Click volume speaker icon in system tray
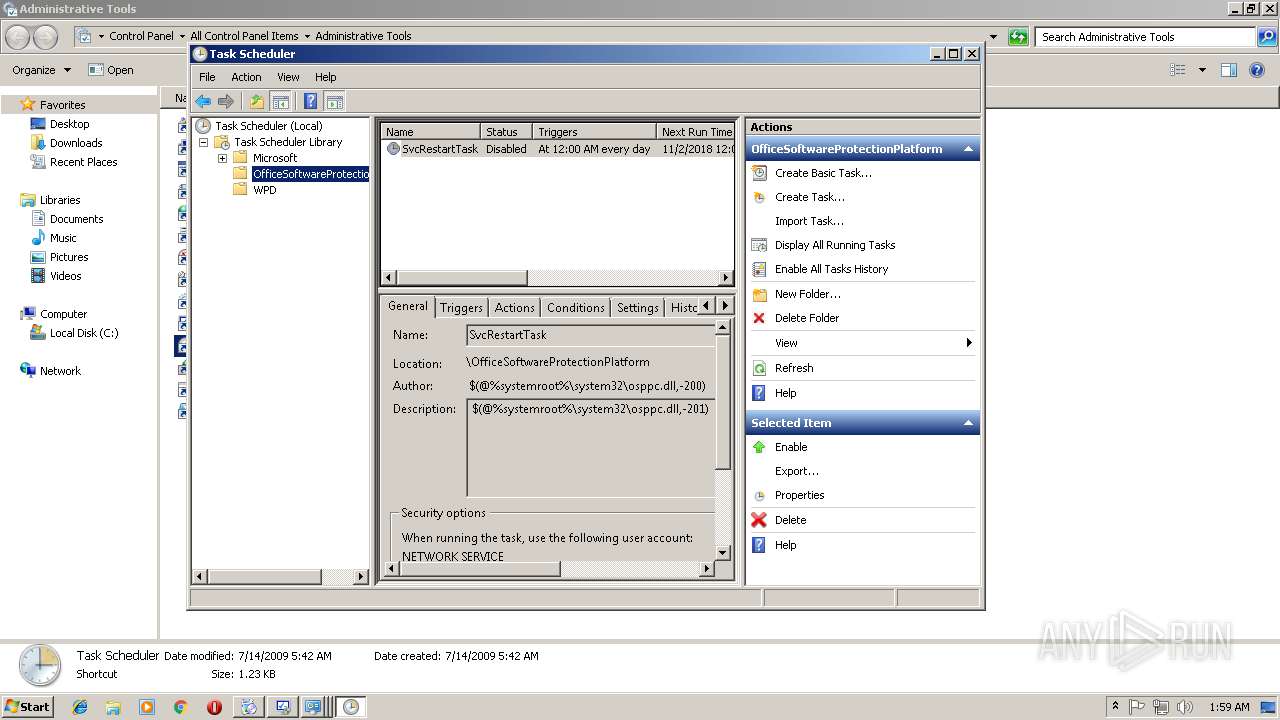Screen dimensions: 1280x720 click(1184, 707)
